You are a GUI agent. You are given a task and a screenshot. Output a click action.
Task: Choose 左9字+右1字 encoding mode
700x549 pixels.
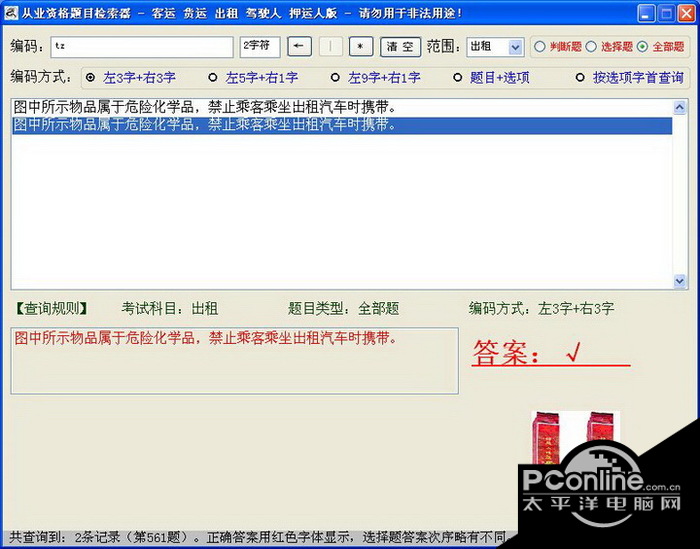(335, 78)
